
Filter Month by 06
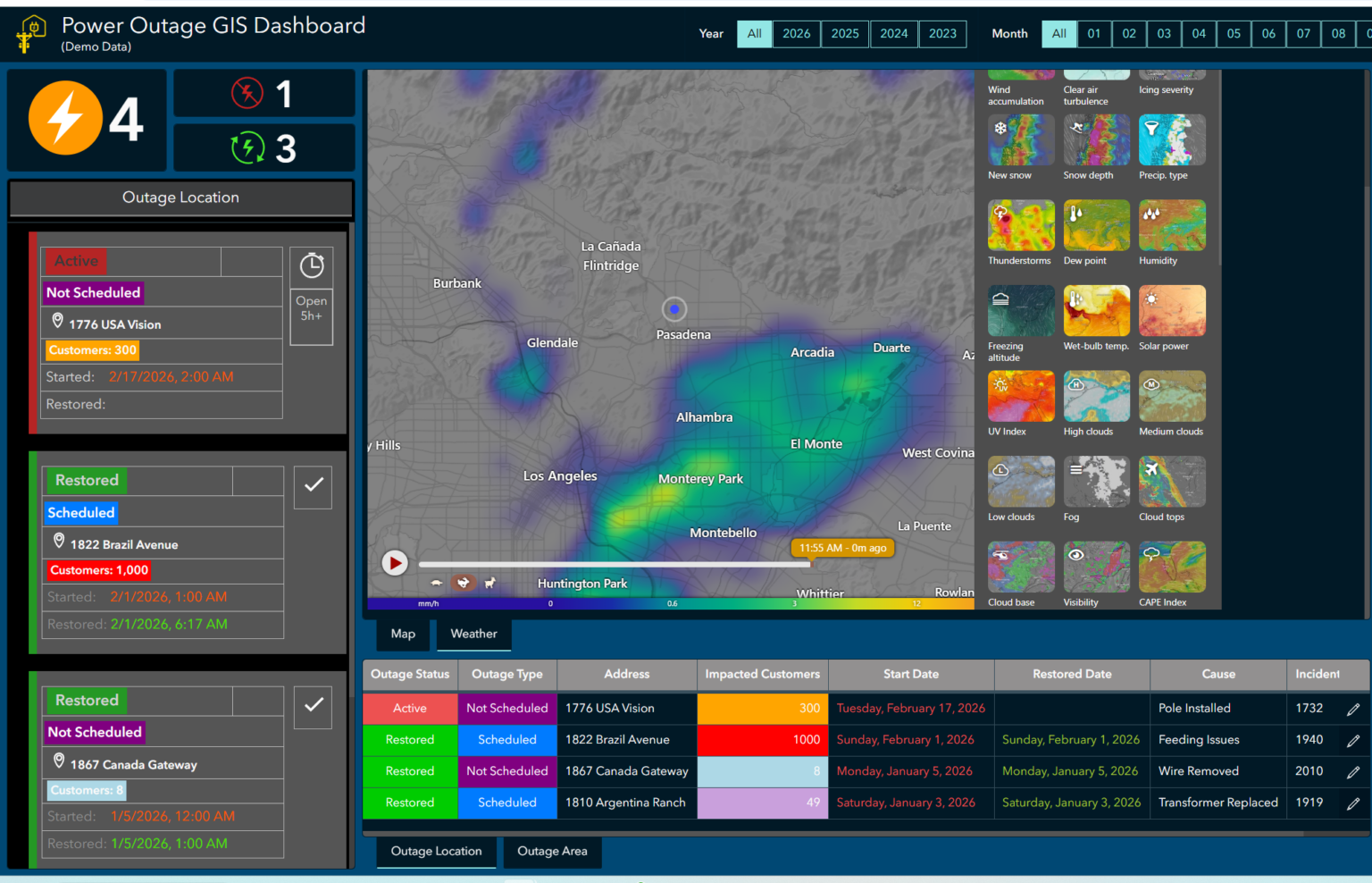pyautogui.click(x=1268, y=34)
